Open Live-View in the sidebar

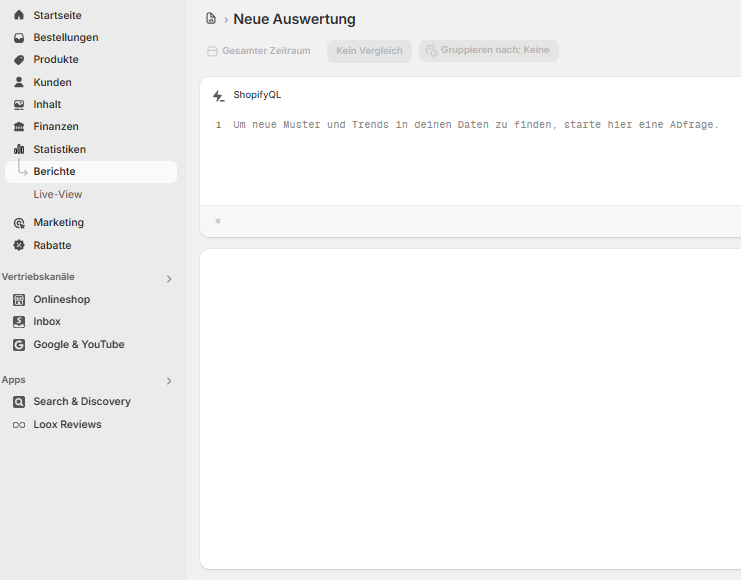click(x=58, y=194)
